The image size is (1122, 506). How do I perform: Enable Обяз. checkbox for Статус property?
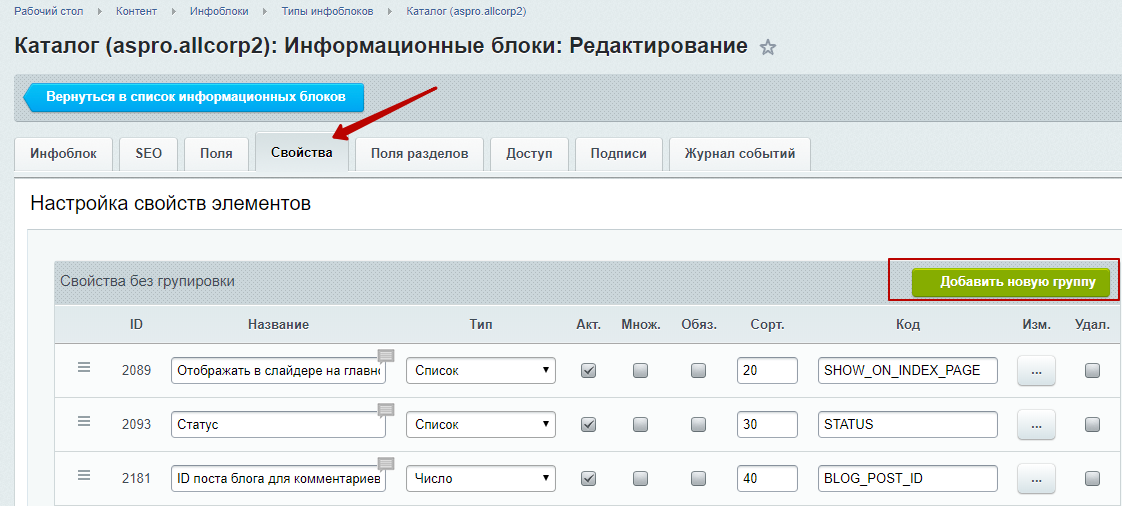[698, 424]
